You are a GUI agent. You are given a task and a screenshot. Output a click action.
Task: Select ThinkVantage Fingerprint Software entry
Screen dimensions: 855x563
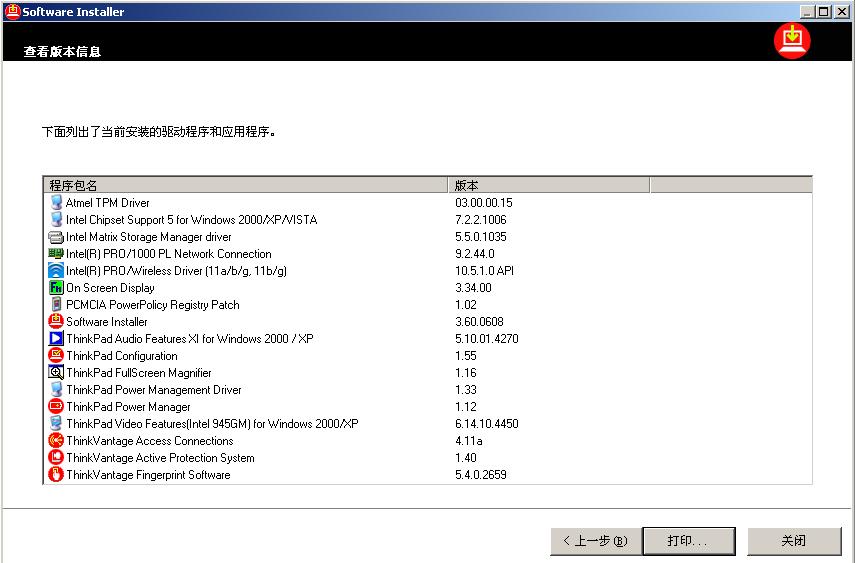click(148, 475)
